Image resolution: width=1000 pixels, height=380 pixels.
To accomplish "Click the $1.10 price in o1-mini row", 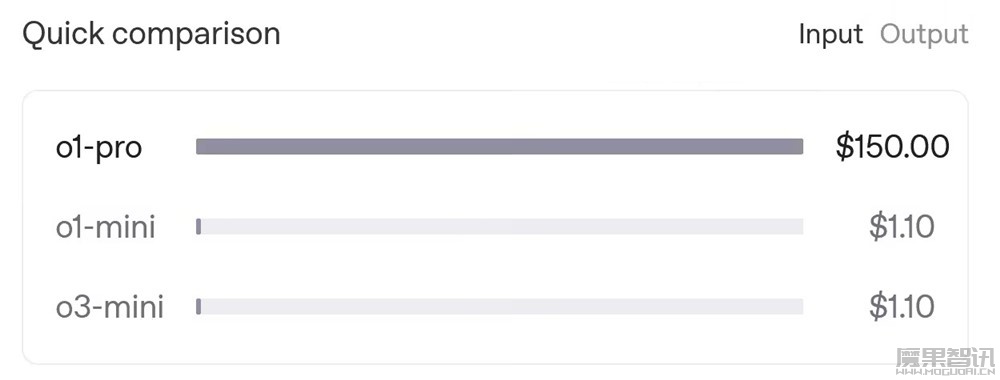I will pyautogui.click(x=902, y=227).
